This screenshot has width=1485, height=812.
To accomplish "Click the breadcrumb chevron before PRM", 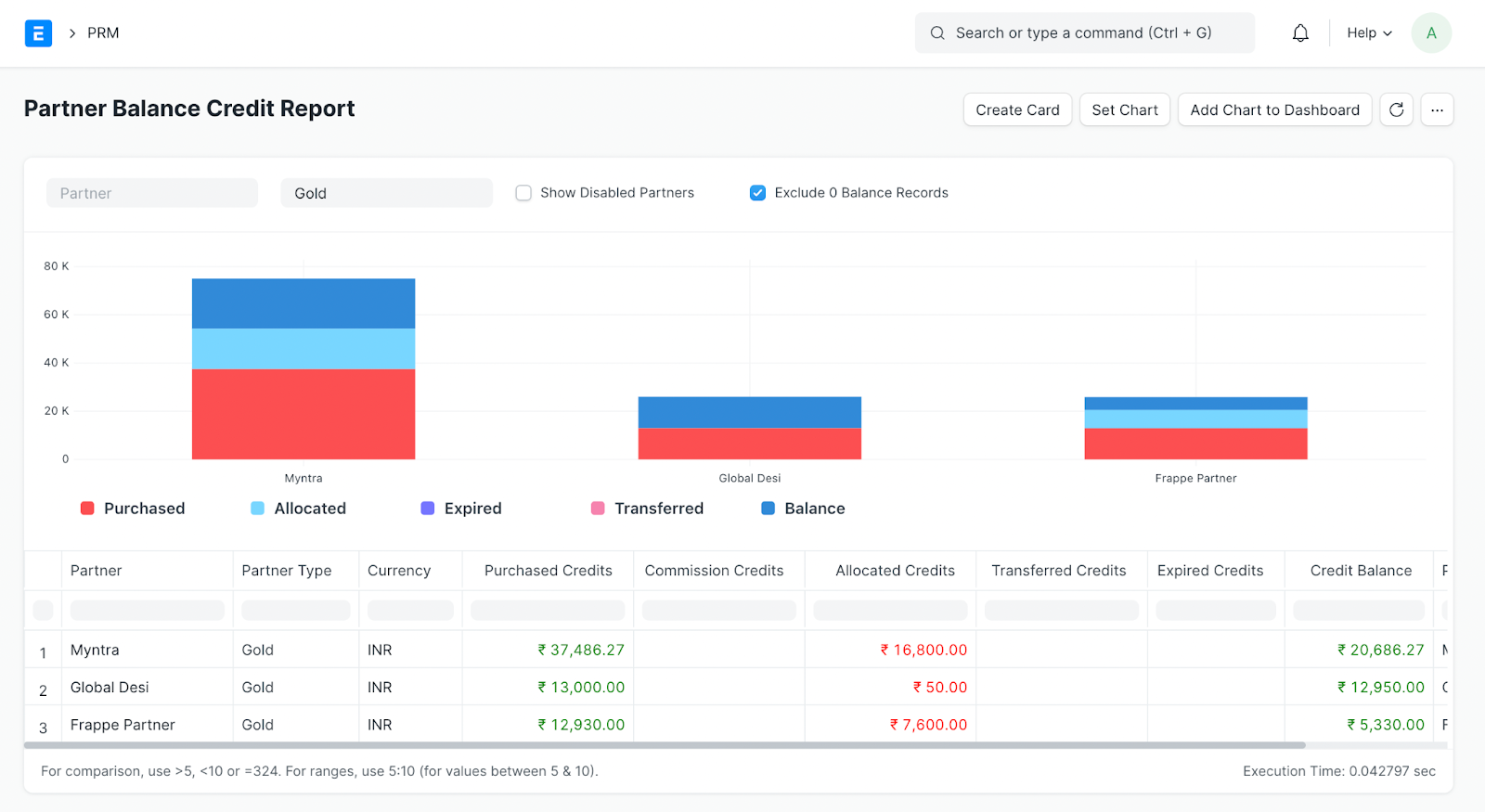I will pyautogui.click(x=71, y=33).
